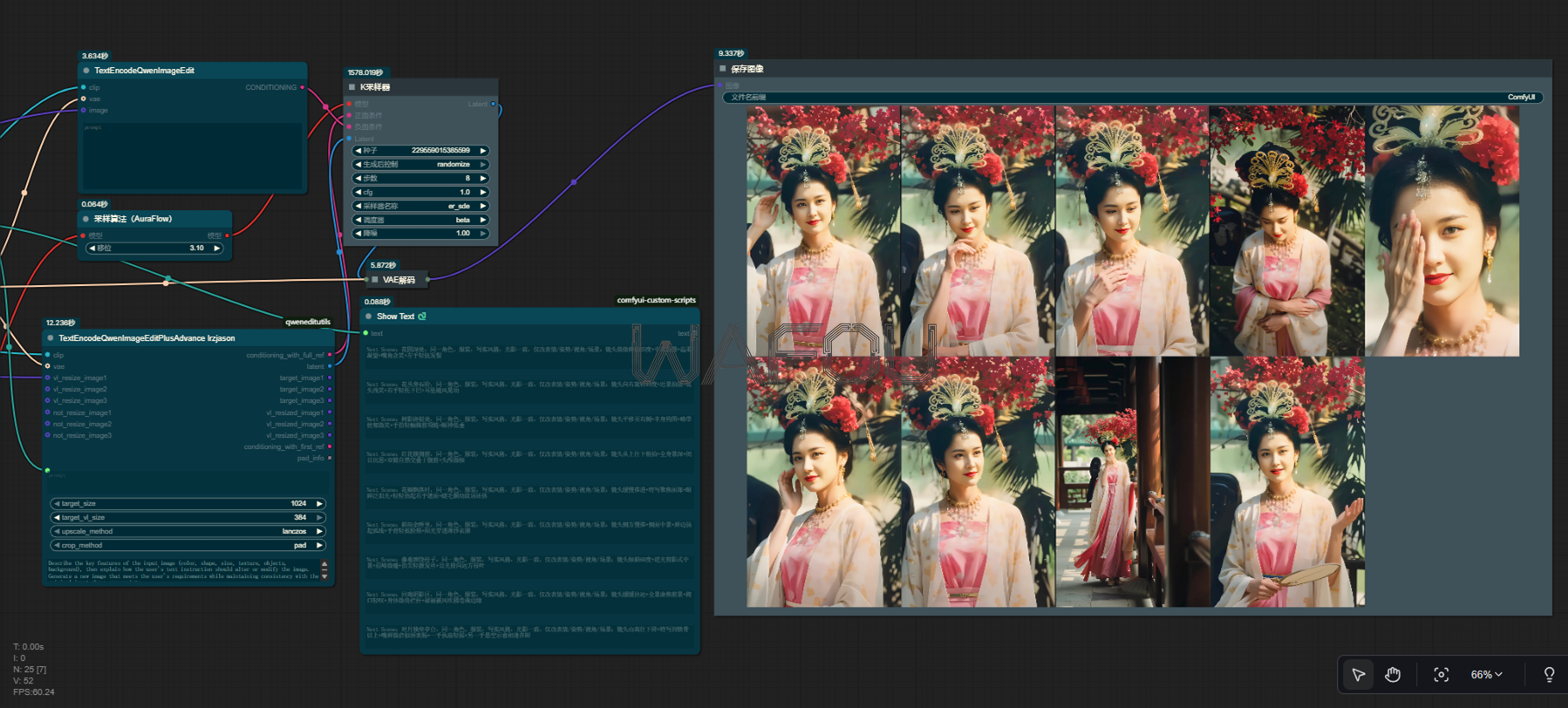Click the prompt box in TextEncodeQwenImageEdit

[x=192, y=155]
